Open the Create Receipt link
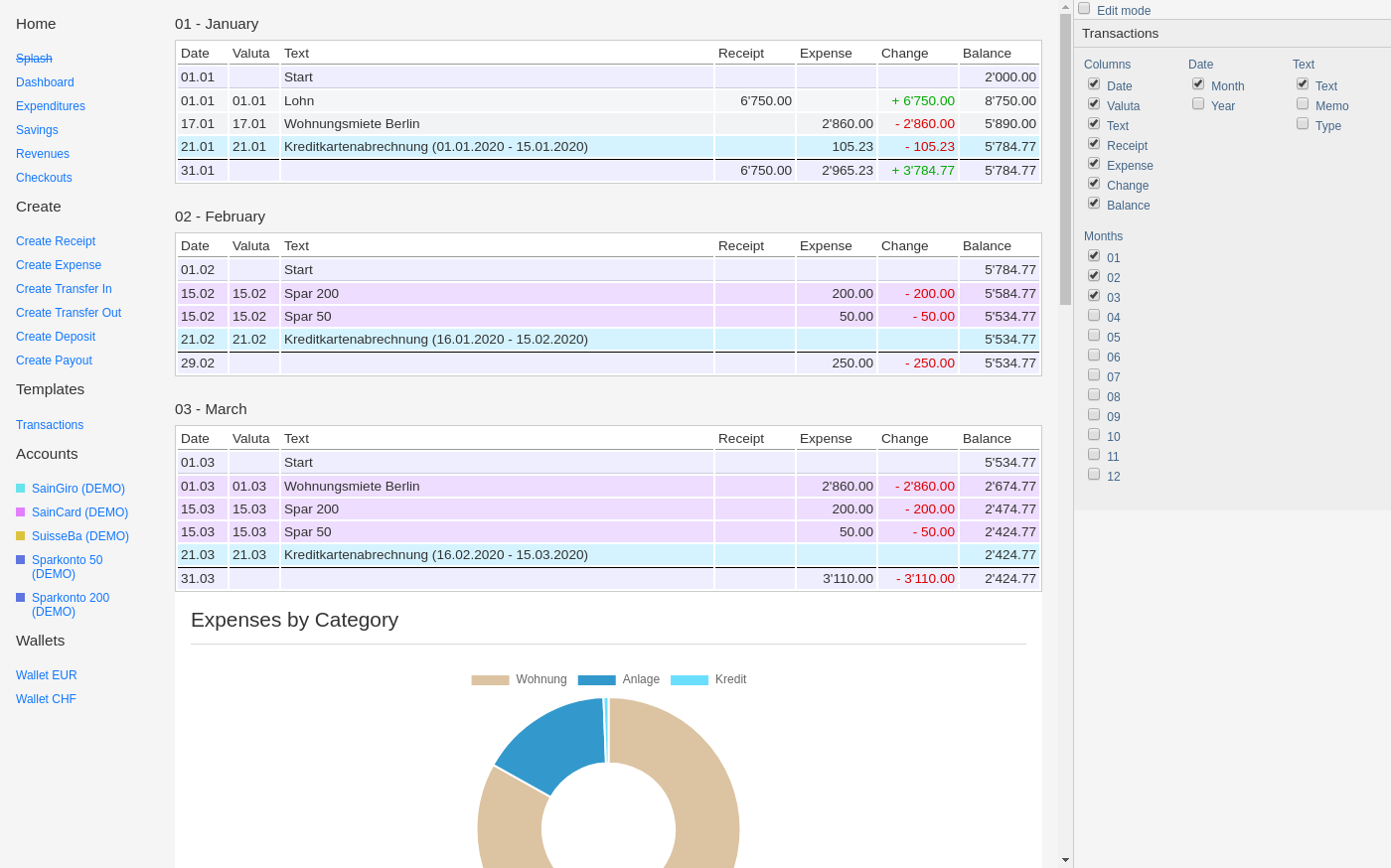Viewport: 1391px width, 868px height. 56,241
